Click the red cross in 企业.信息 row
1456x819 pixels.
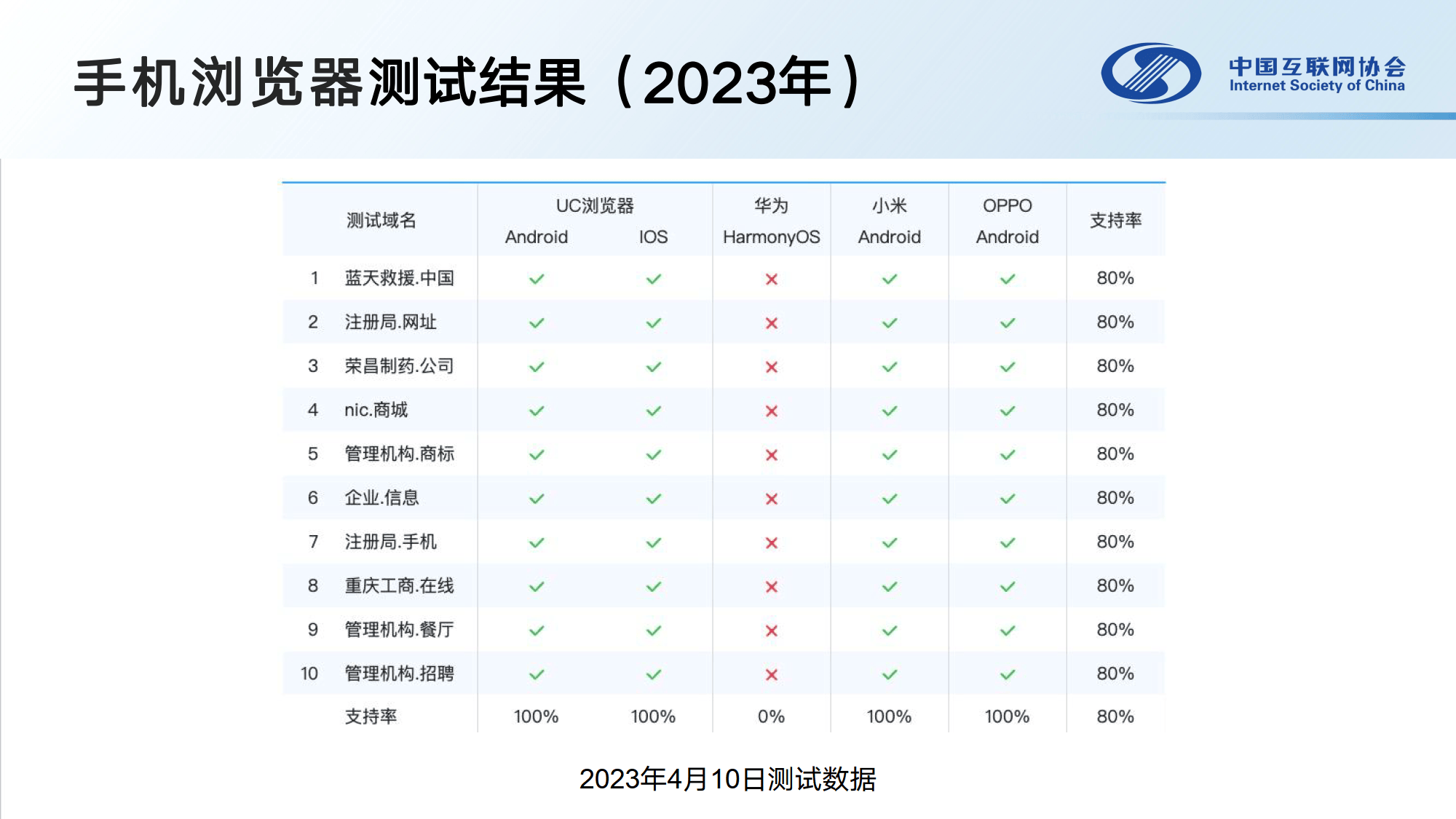[772, 499]
